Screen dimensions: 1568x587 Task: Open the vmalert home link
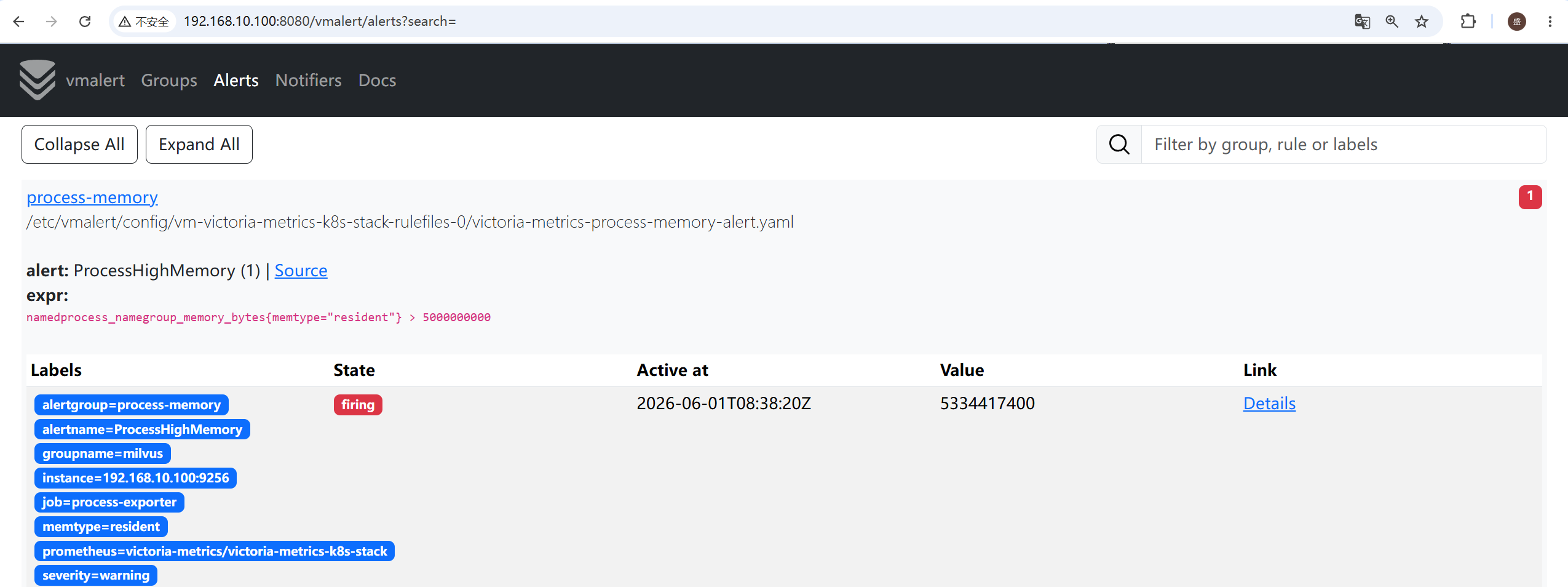coord(95,81)
